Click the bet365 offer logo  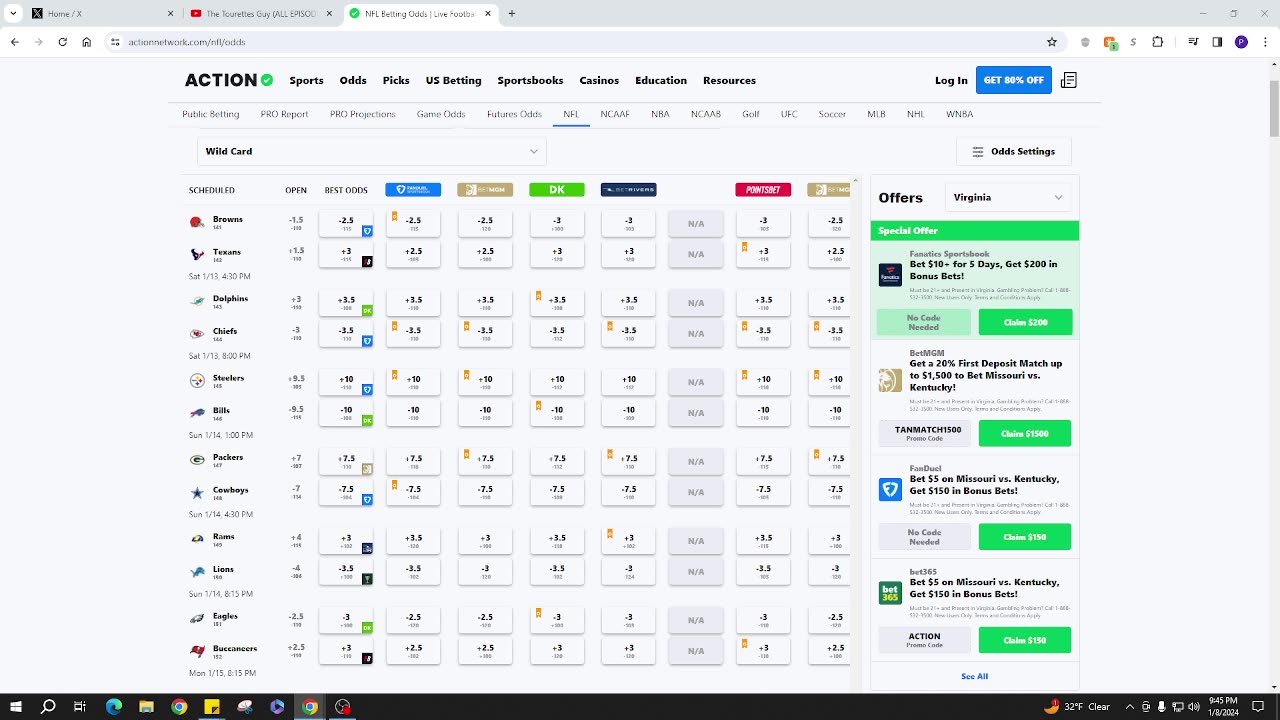pos(890,593)
